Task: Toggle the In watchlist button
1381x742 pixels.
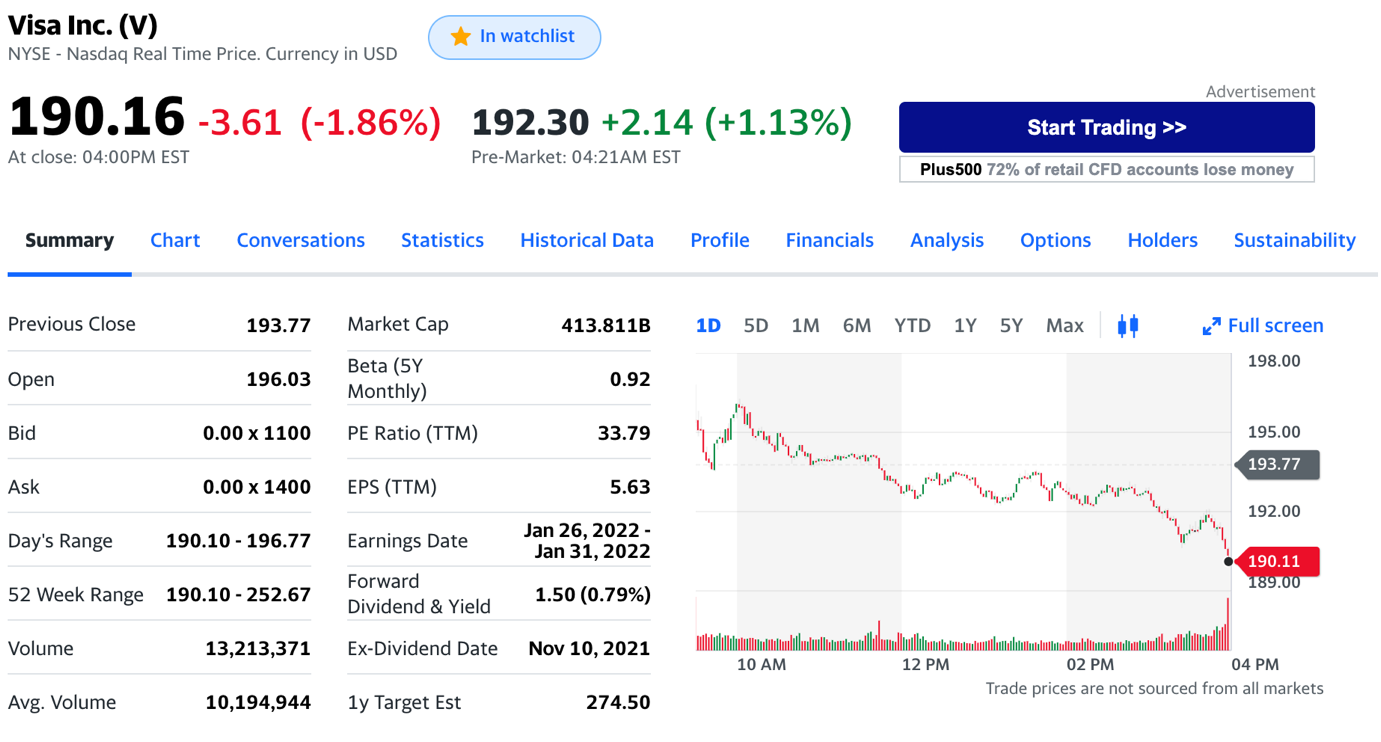Action: [514, 37]
